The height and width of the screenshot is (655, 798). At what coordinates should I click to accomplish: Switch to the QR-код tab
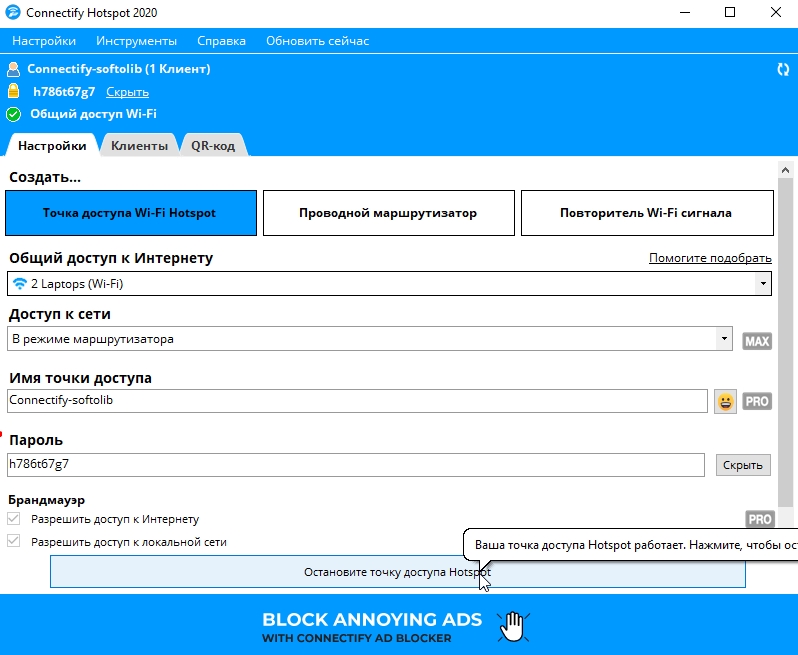tap(213, 146)
